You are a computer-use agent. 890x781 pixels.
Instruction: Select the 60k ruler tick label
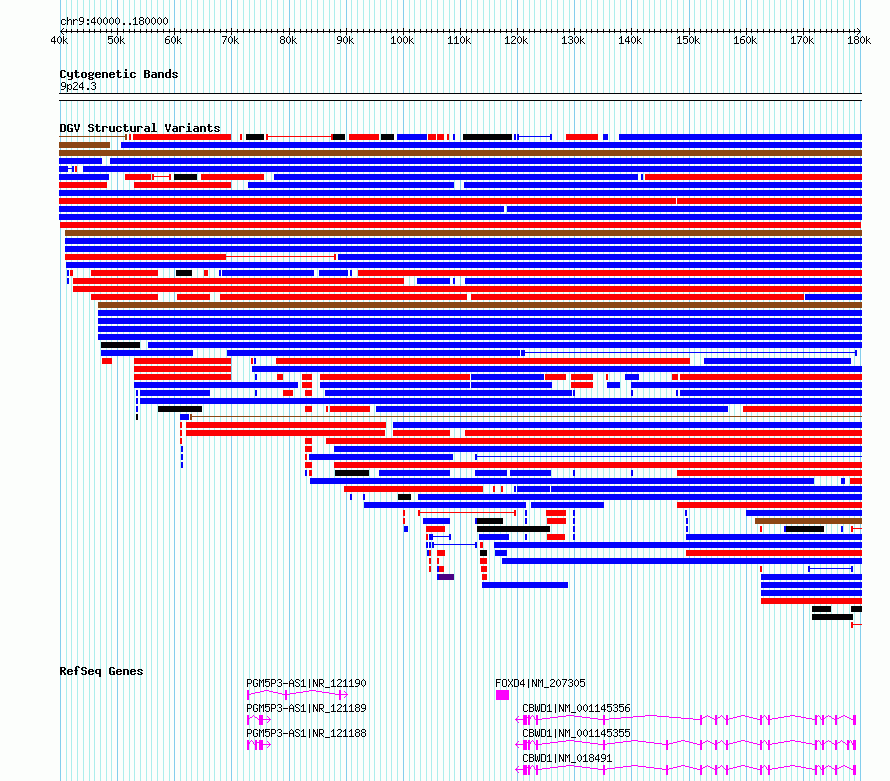tap(173, 40)
